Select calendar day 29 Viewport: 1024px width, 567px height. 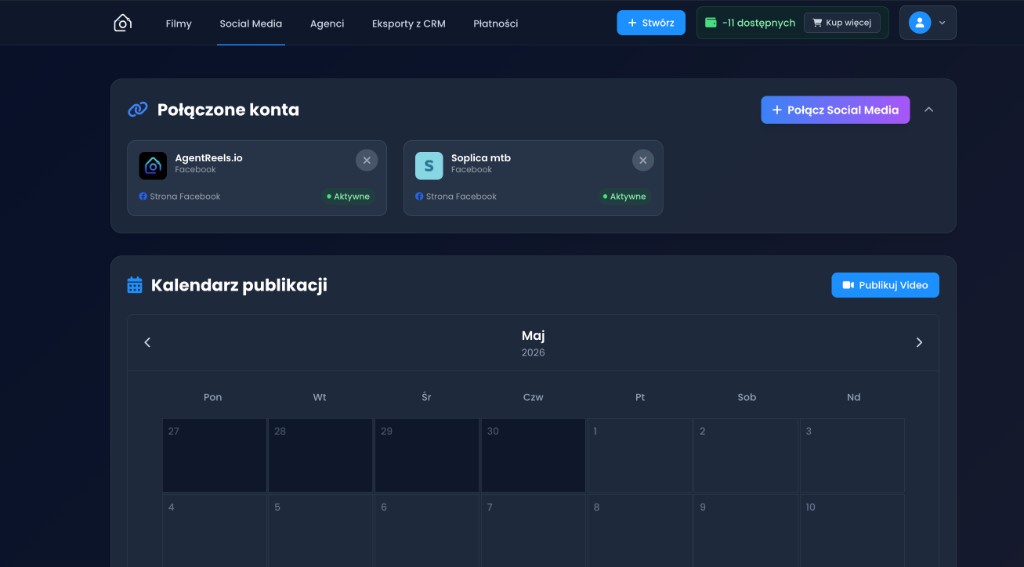click(x=427, y=455)
